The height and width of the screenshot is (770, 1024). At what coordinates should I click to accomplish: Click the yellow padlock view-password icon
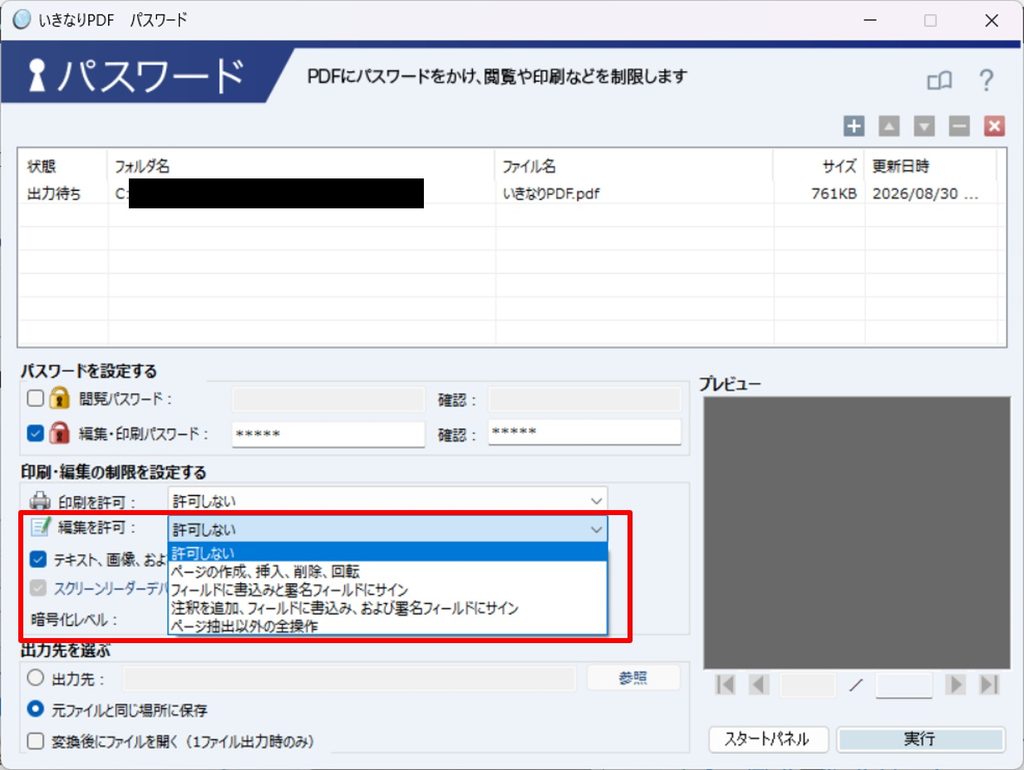59,398
